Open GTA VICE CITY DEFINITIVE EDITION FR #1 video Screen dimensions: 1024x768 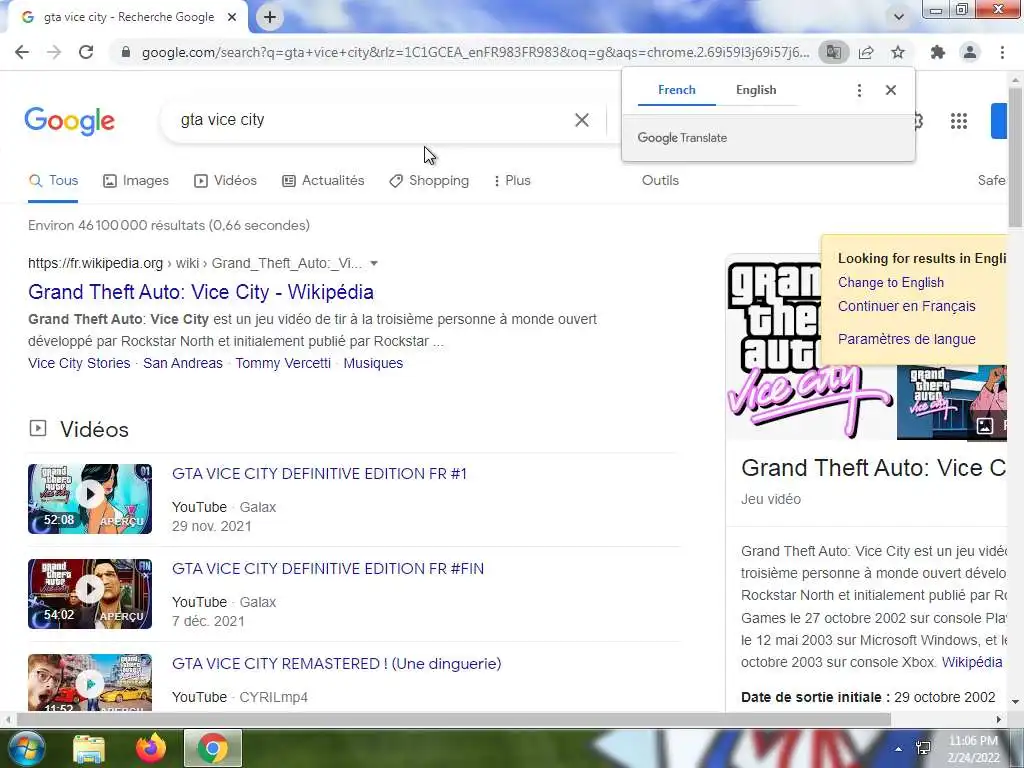pyautogui.click(x=319, y=473)
